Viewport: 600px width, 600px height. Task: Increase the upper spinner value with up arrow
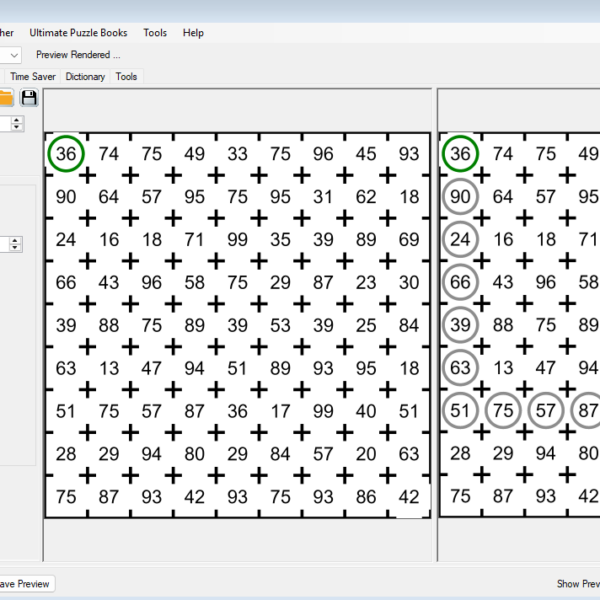[17, 120]
